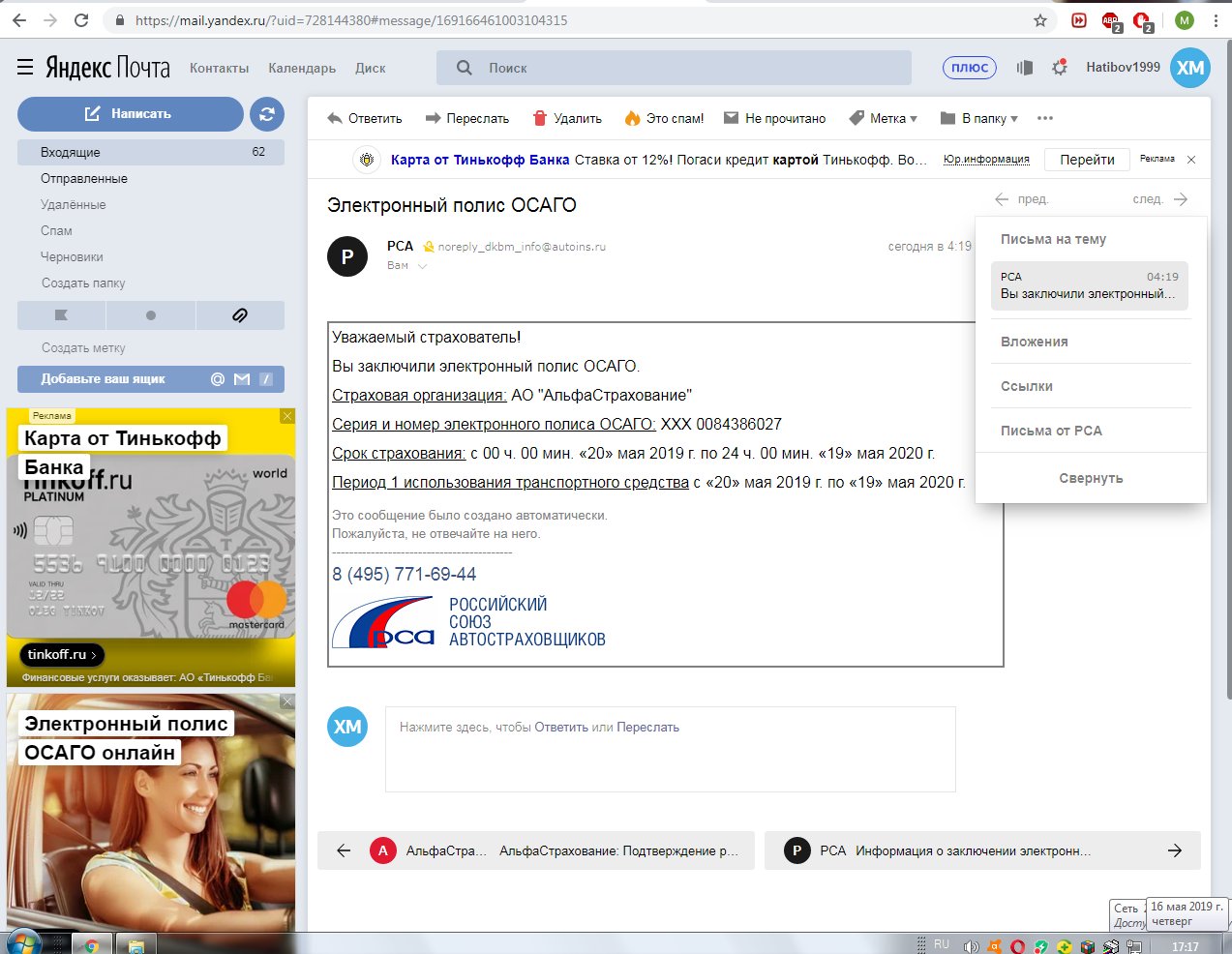Click the sender avatar P of РСА
The image size is (1232, 954).
(347, 256)
